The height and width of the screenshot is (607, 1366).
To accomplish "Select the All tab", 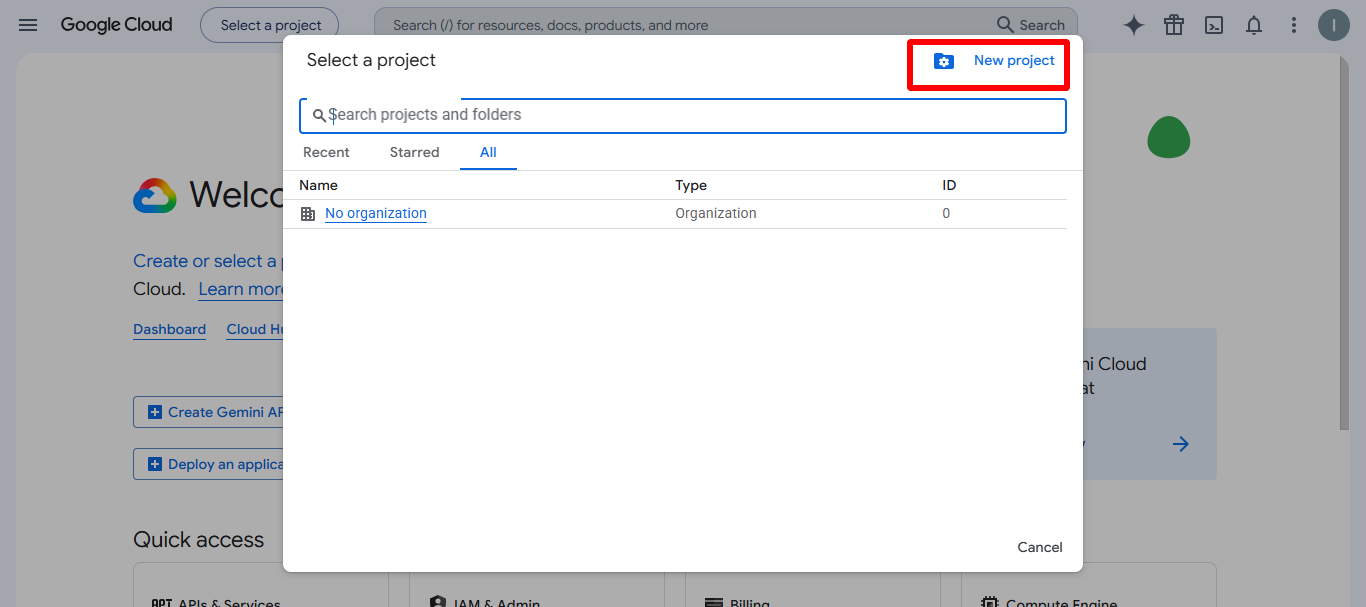I will (488, 152).
